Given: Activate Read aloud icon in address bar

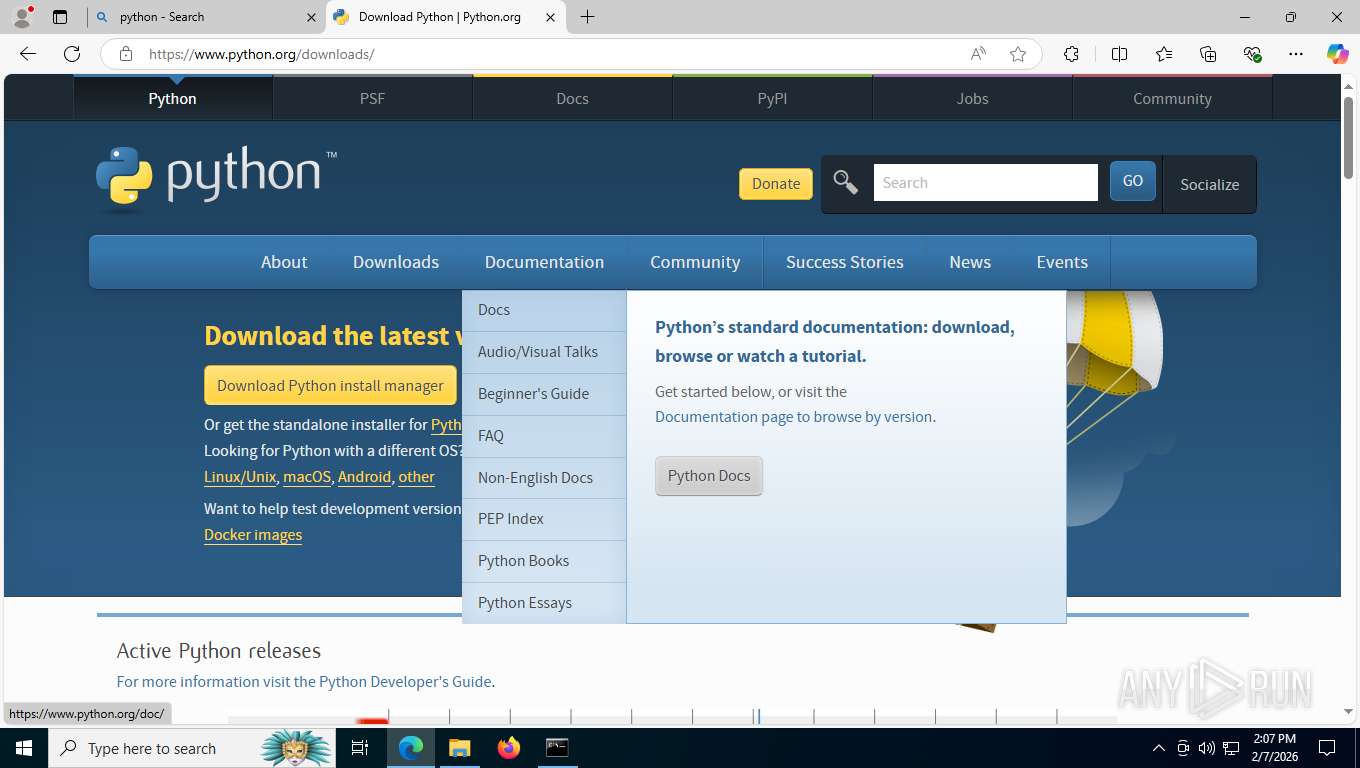Looking at the screenshot, I should point(978,54).
